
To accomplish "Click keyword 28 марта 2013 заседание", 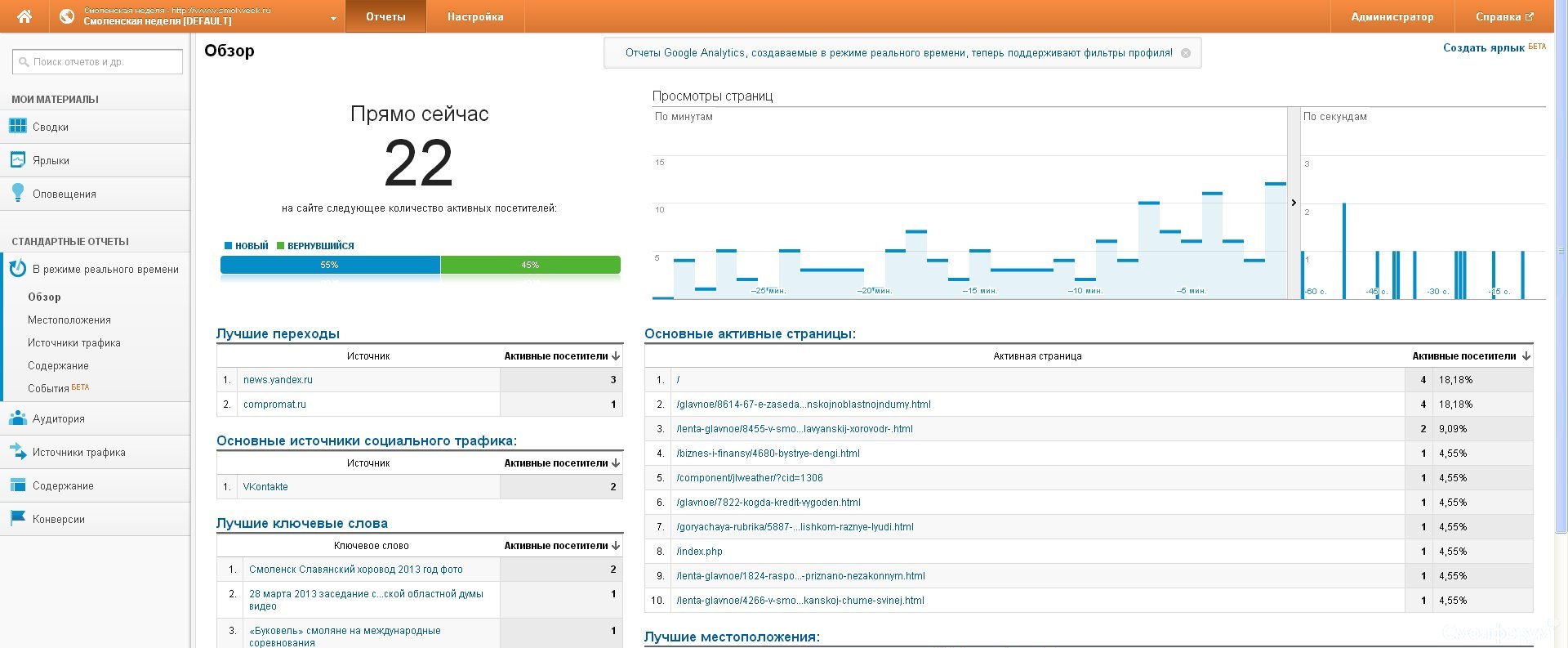I will (366, 600).
